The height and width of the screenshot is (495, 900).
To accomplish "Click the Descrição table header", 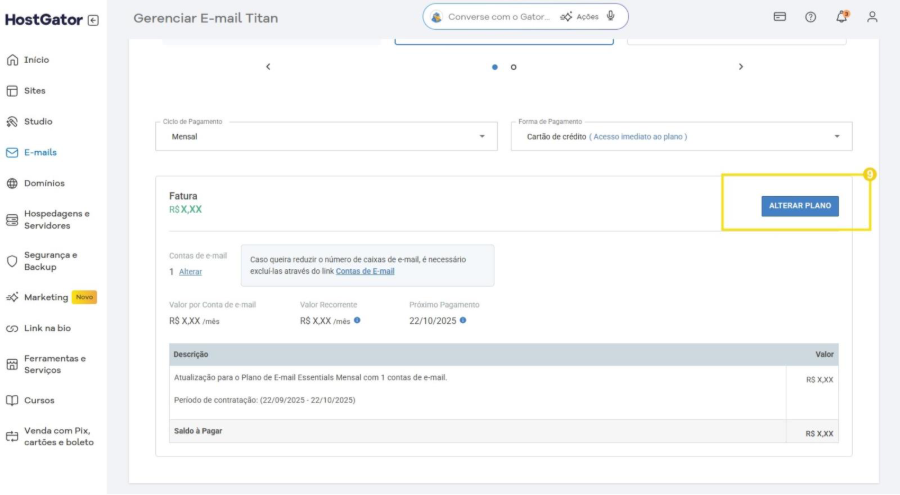I will point(191,354).
